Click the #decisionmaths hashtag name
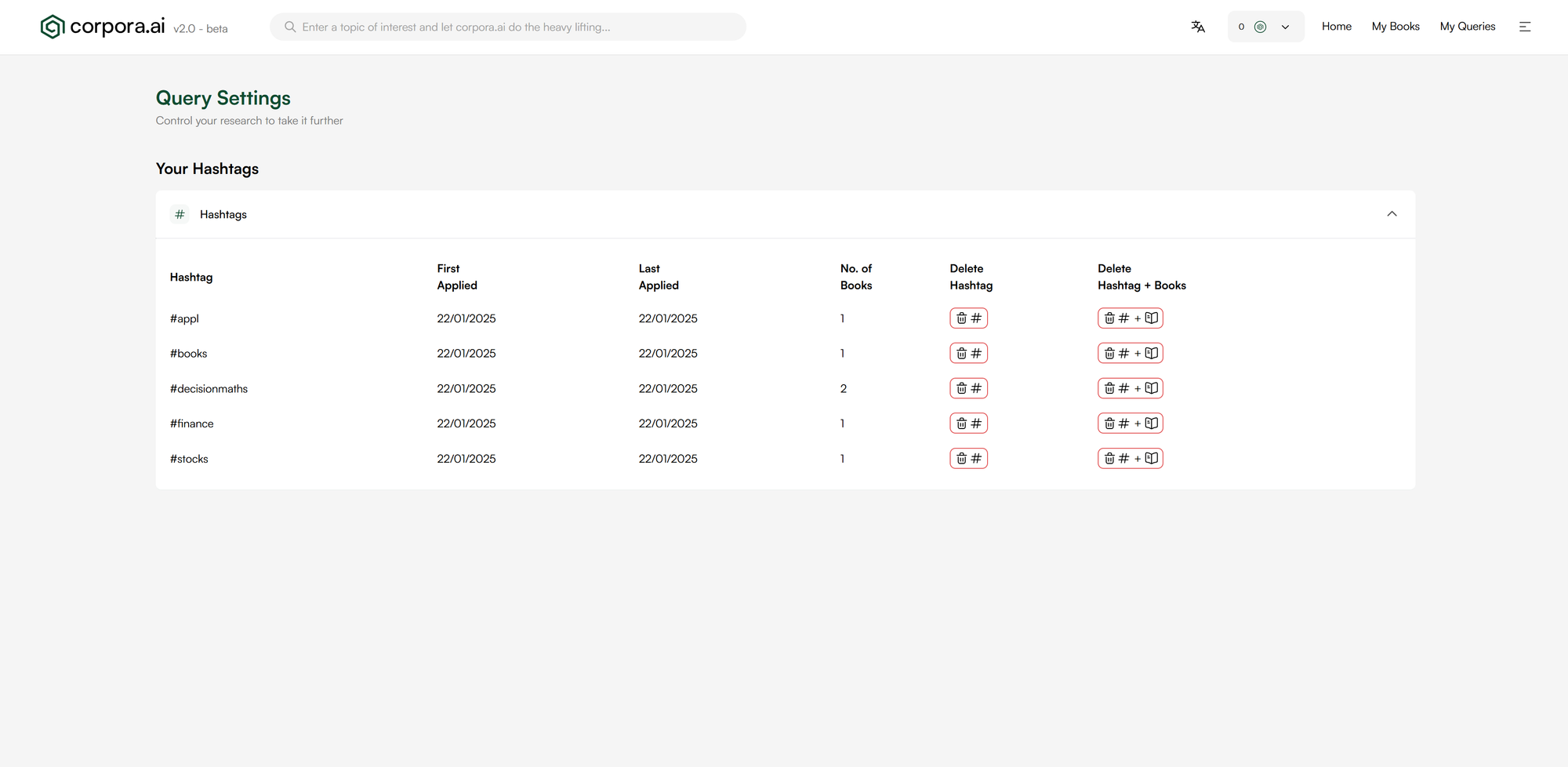This screenshot has width=1568, height=767. (x=209, y=389)
